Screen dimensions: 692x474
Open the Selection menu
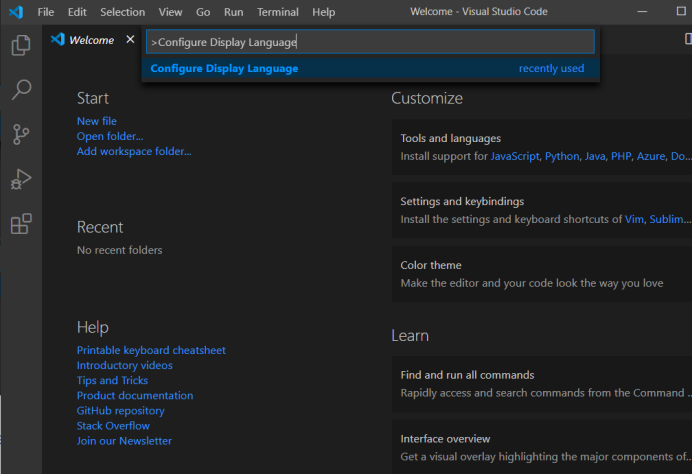pyautogui.click(x=123, y=12)
